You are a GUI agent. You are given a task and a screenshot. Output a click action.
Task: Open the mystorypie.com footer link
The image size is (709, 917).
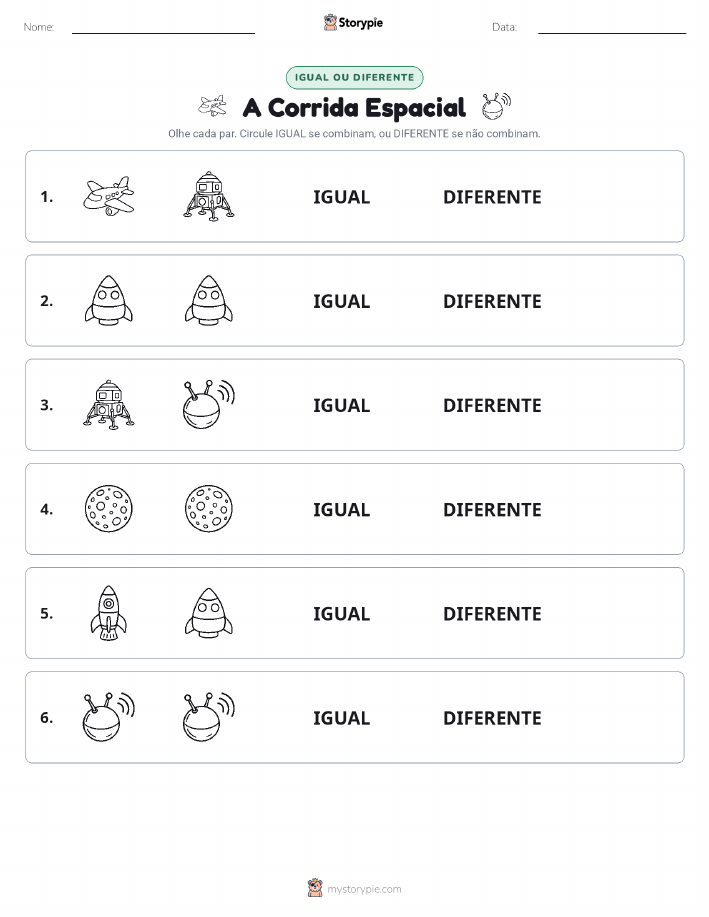(364, 889)
